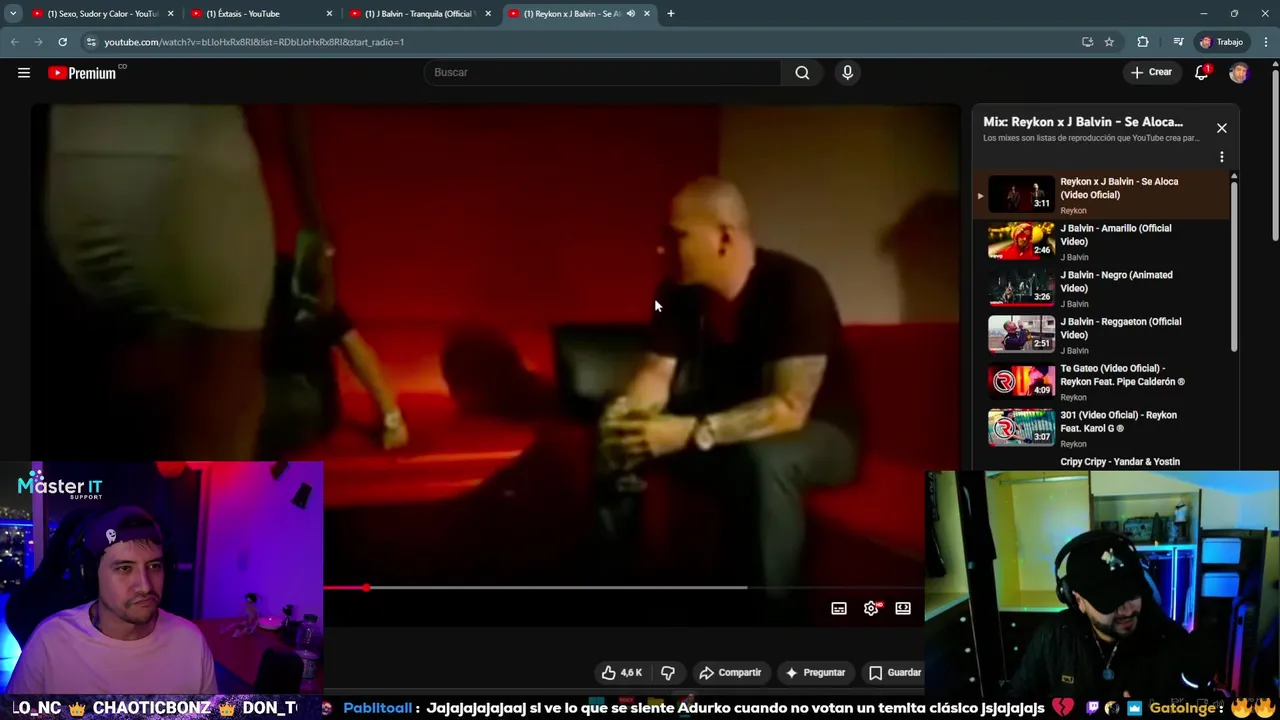The width and height of the screenshot is (1280, 720).
Task: Open the Chrome three-dot menu
Action: [1266, 42]
